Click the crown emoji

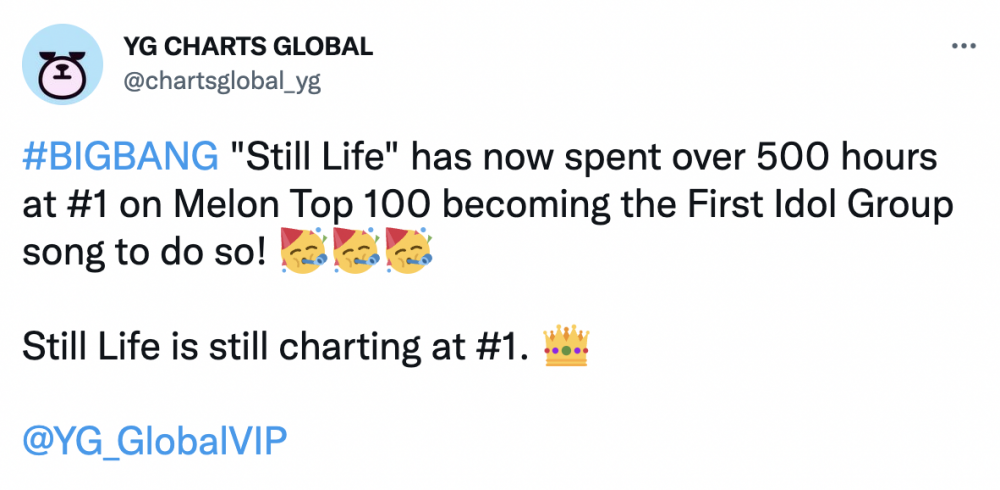pos(566,346)
